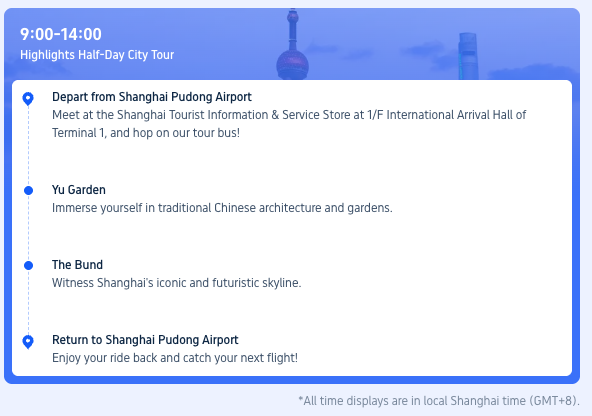Click the dashed timeline between Yu Garden and The Bund
Screen dimensions: 592x416
[28, 228]
